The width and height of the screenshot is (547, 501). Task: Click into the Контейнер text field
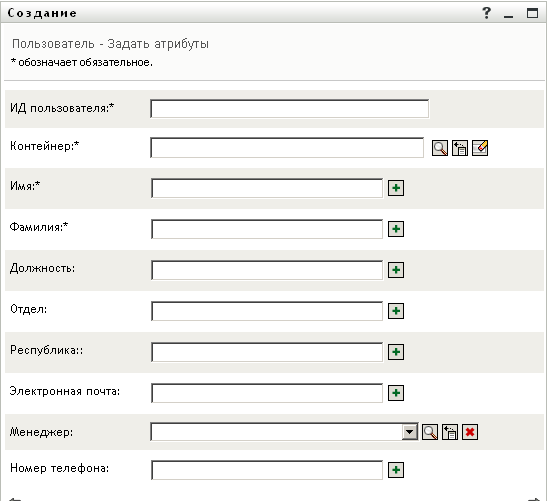pos(287,148)
